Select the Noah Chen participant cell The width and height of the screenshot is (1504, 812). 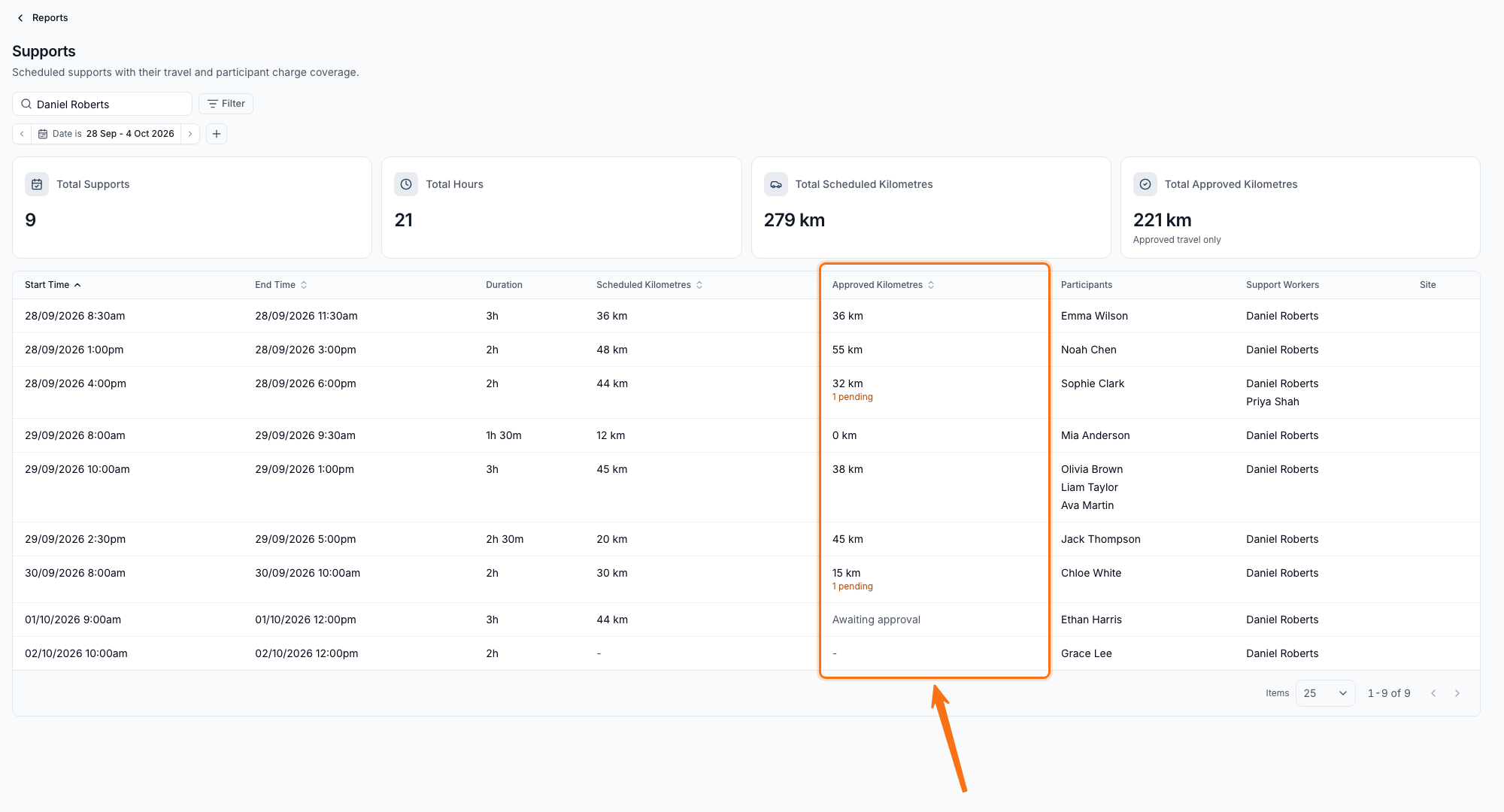pos(1088,350)
